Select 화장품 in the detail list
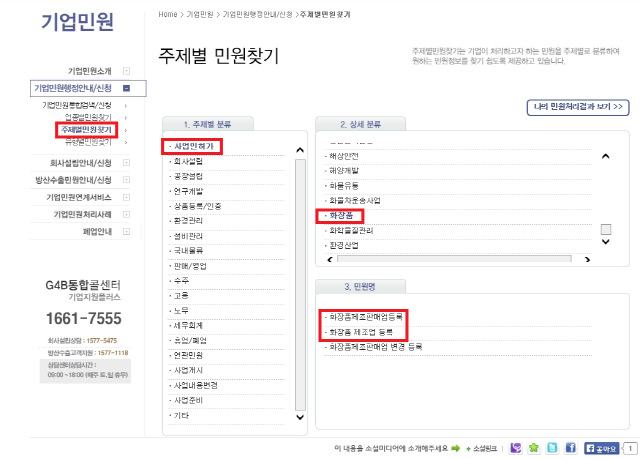Image resolution: width=640 pixels, height=459 pixels. (x=341, y=215)
